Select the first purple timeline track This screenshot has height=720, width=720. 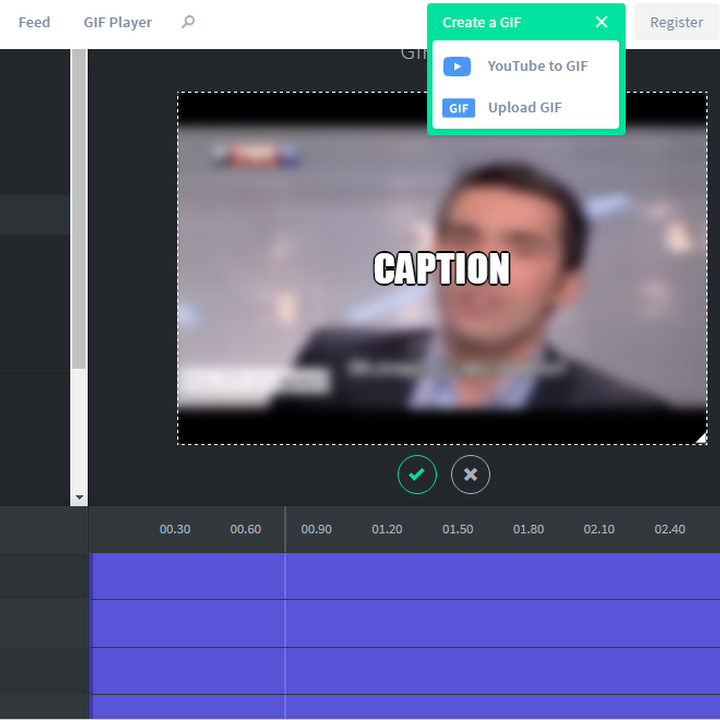404,576
